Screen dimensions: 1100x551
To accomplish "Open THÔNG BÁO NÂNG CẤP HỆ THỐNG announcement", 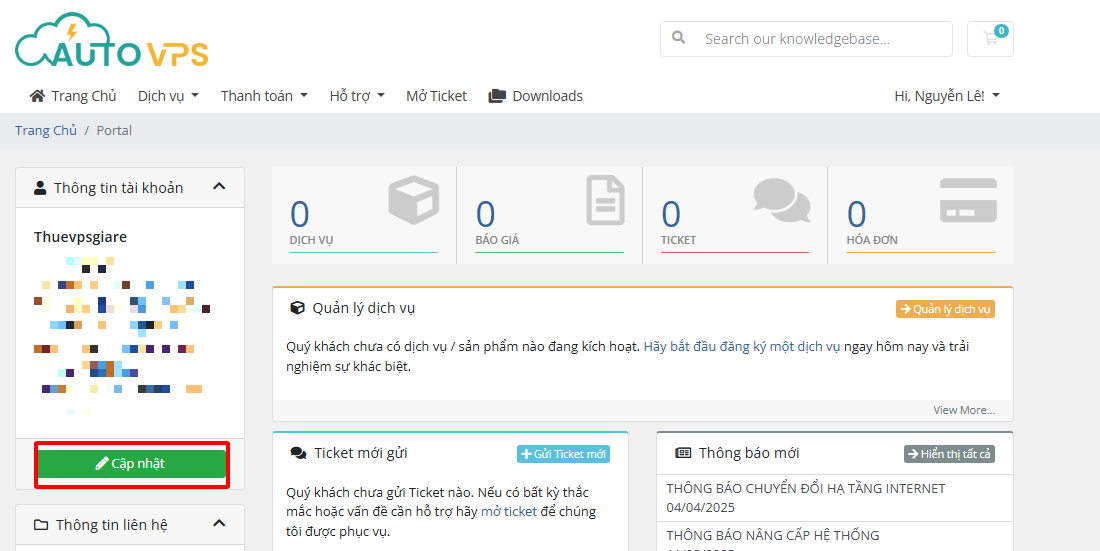I will pyautogui.click(x=773, y=536).
